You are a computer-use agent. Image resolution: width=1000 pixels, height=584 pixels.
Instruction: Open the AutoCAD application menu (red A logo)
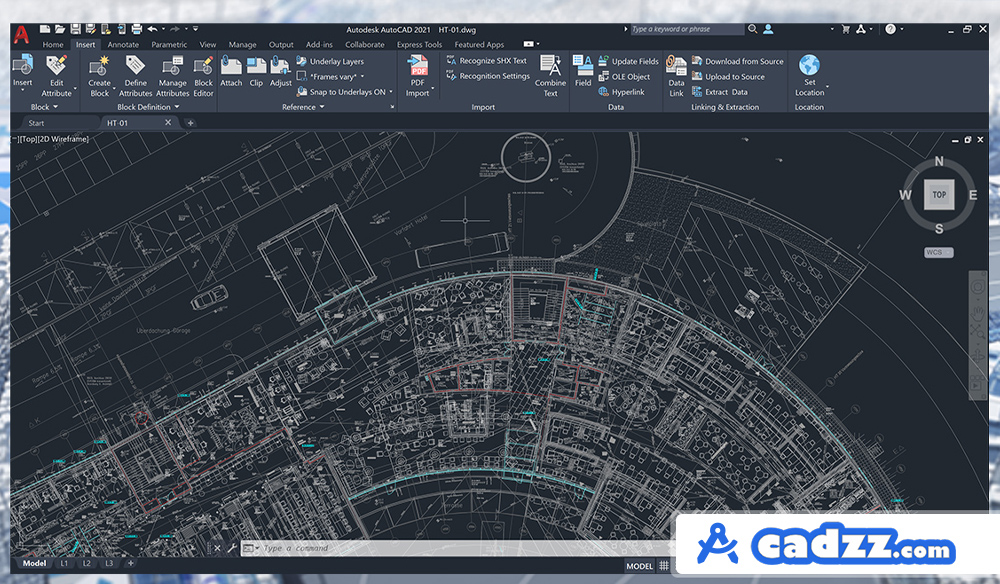point(22,35)
